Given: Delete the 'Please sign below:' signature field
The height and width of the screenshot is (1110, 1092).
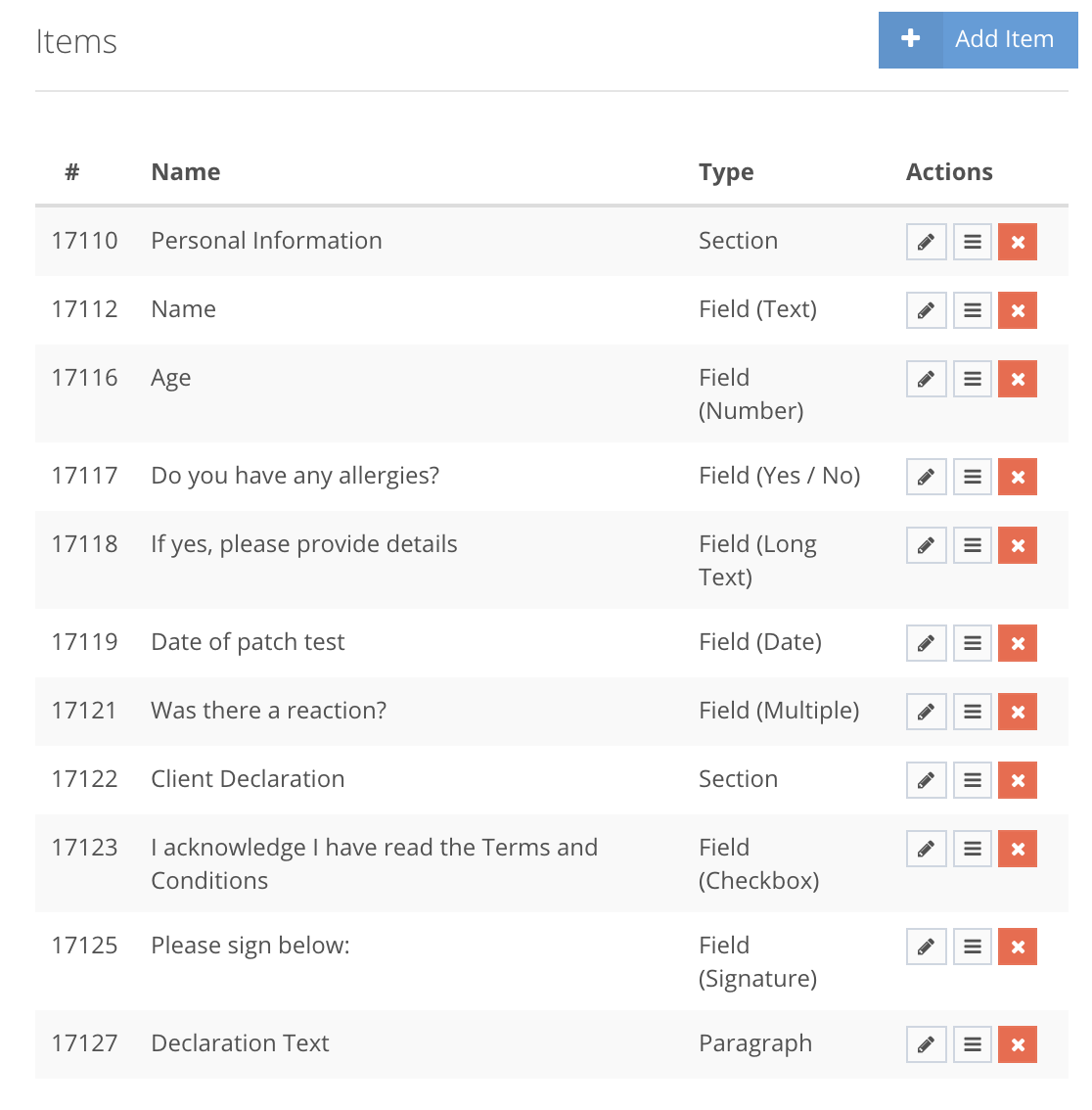Looking at the screenshot, I should pos(1018,947).
